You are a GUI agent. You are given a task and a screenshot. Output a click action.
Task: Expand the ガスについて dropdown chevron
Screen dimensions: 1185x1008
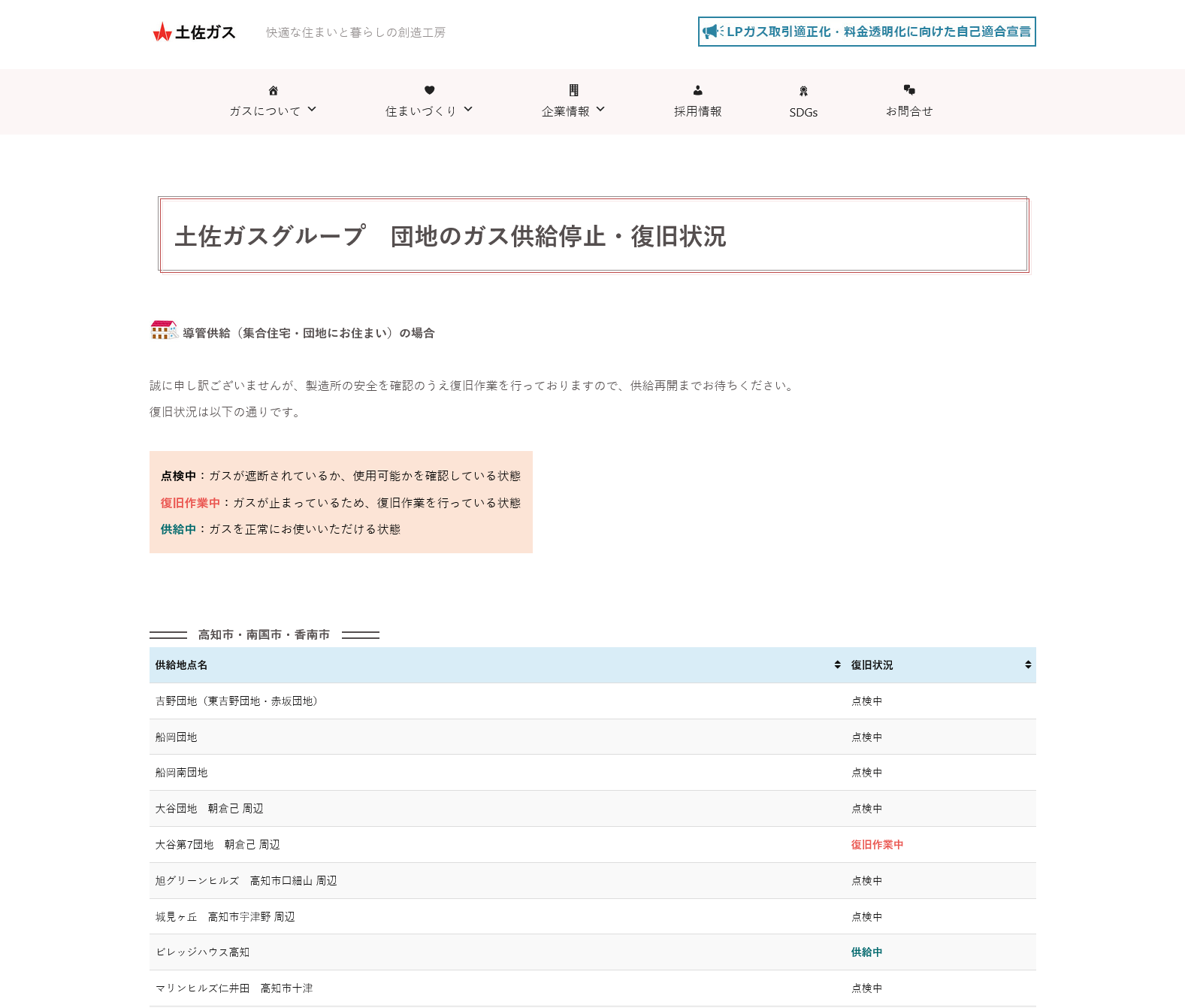point(312,110)
